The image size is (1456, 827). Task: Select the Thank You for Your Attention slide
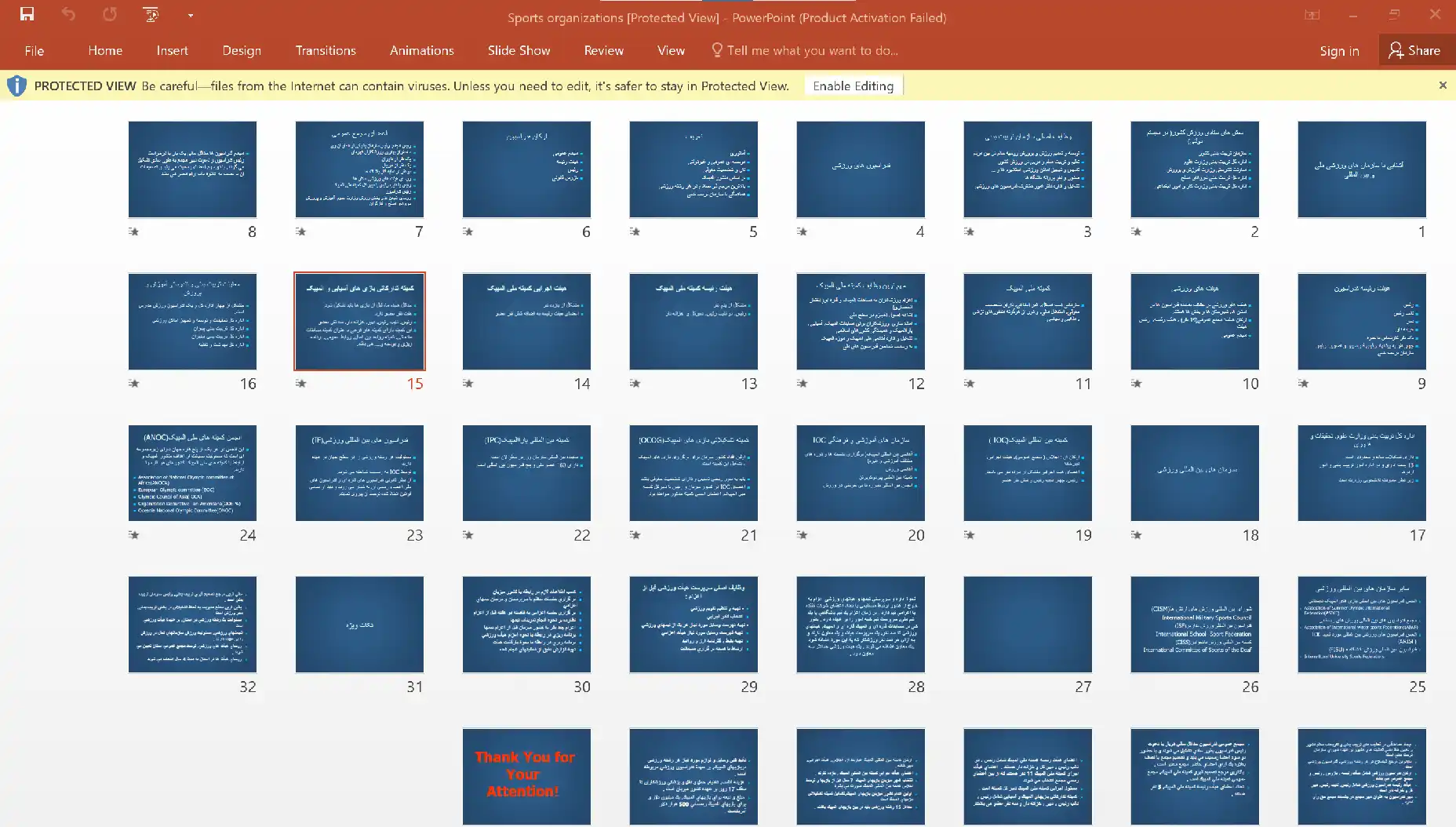click(526, 775)
